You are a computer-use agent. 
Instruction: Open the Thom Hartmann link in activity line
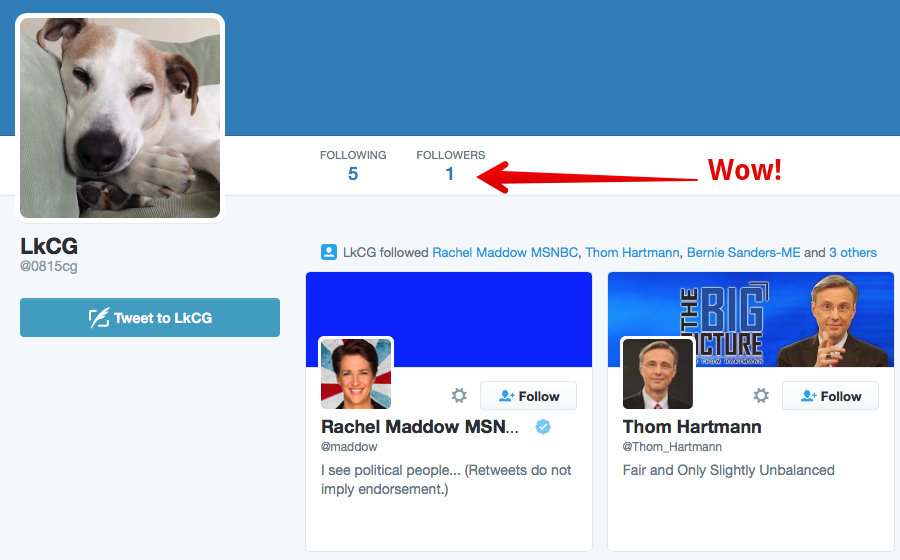click(x=632, y=252)
